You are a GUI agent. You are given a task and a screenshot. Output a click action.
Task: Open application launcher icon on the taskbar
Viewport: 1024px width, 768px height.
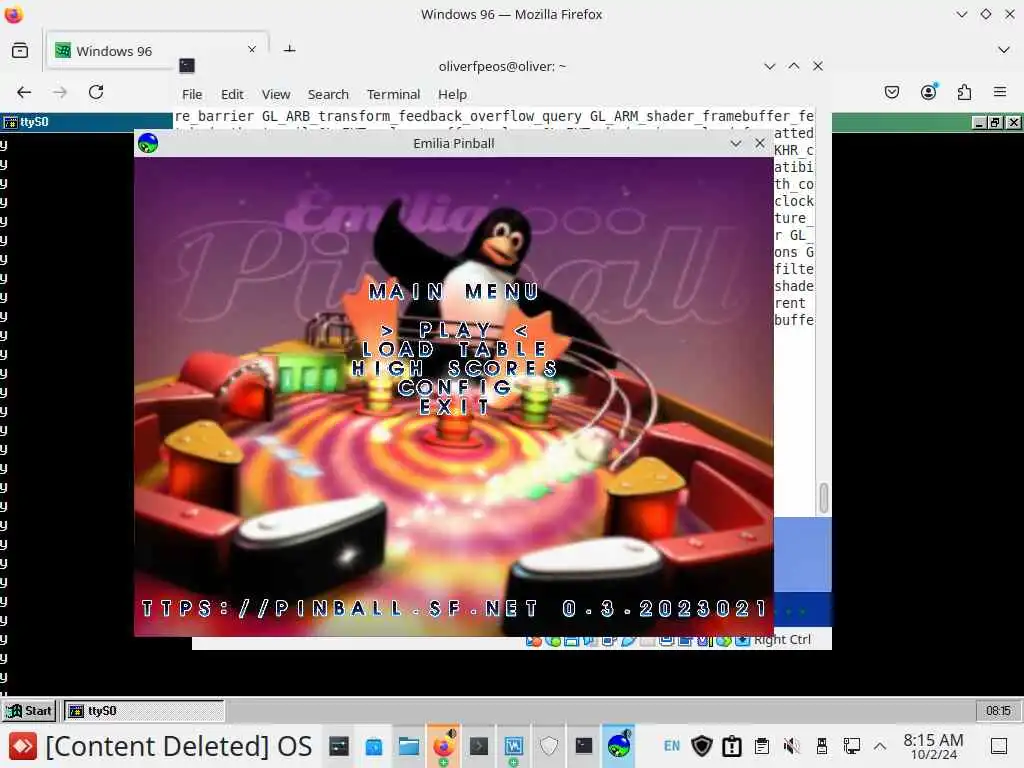(x=23, y=746)
